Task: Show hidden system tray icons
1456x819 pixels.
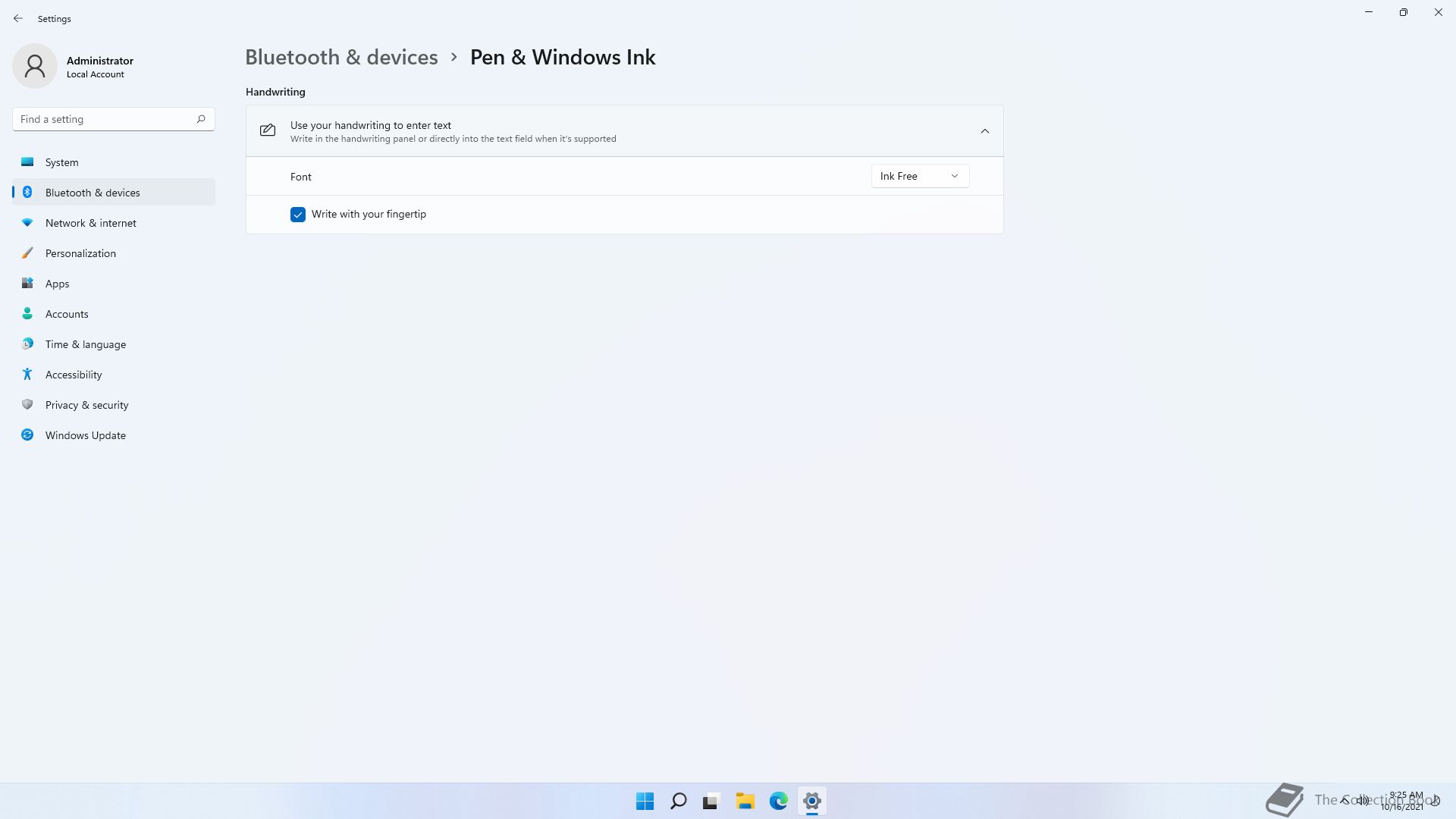Action: pos(1345,801)
